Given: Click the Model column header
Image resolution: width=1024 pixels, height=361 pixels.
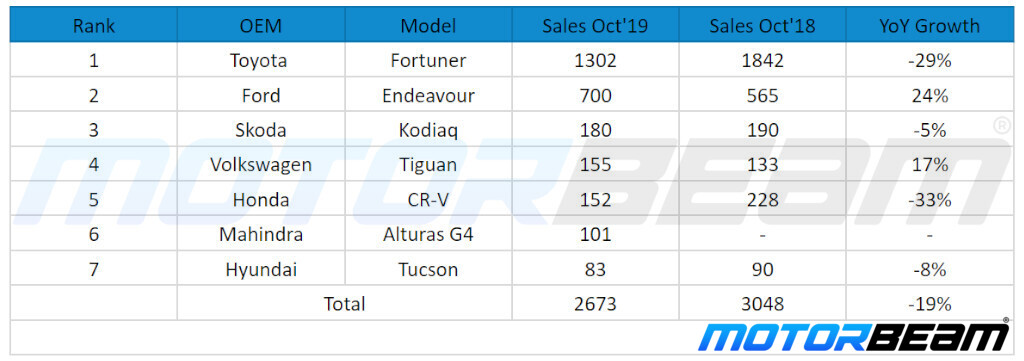Looking at the screenshot, I should tap(428, 26).
